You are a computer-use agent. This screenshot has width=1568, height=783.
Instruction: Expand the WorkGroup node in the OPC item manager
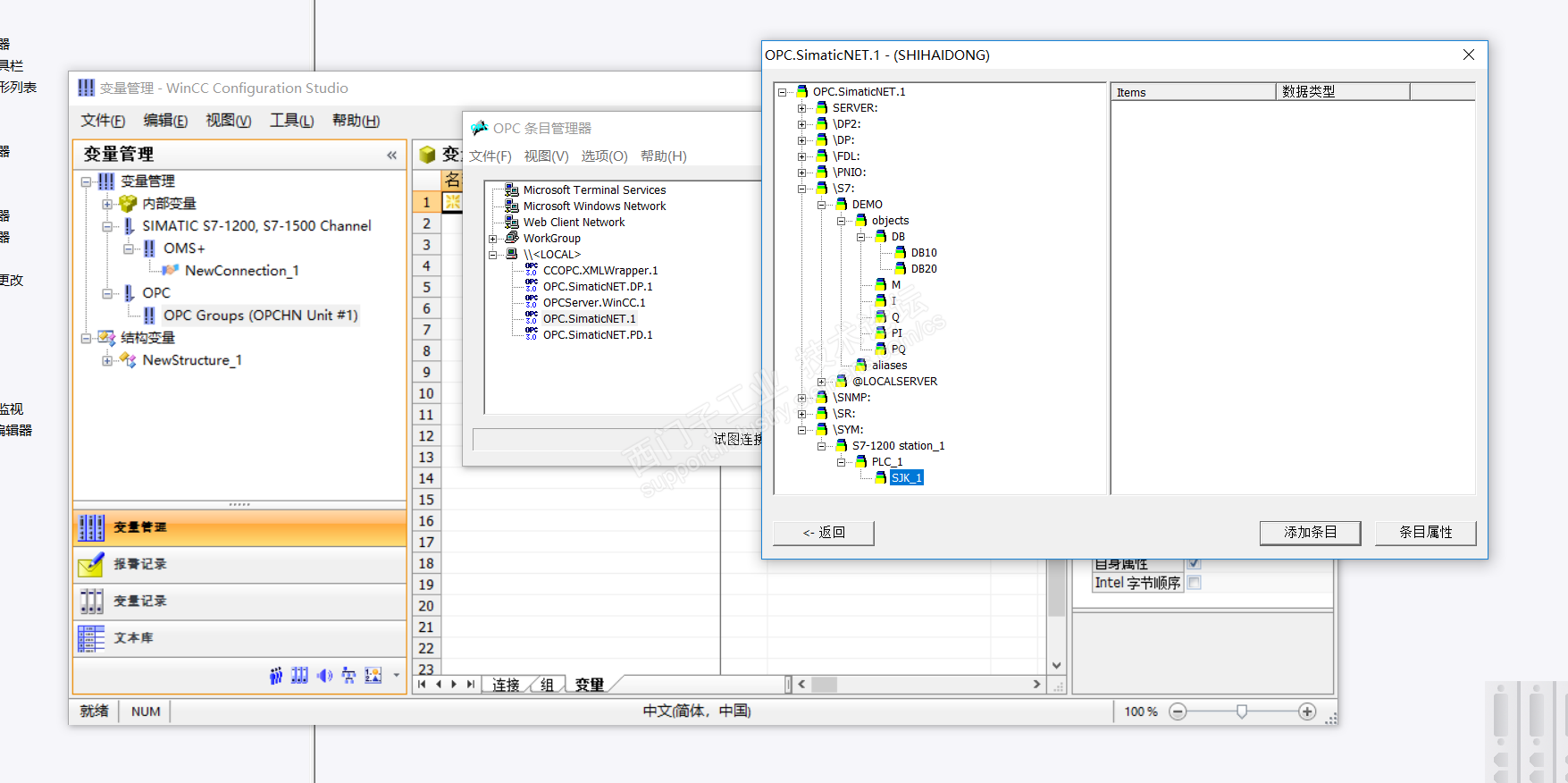coord(493,239)
